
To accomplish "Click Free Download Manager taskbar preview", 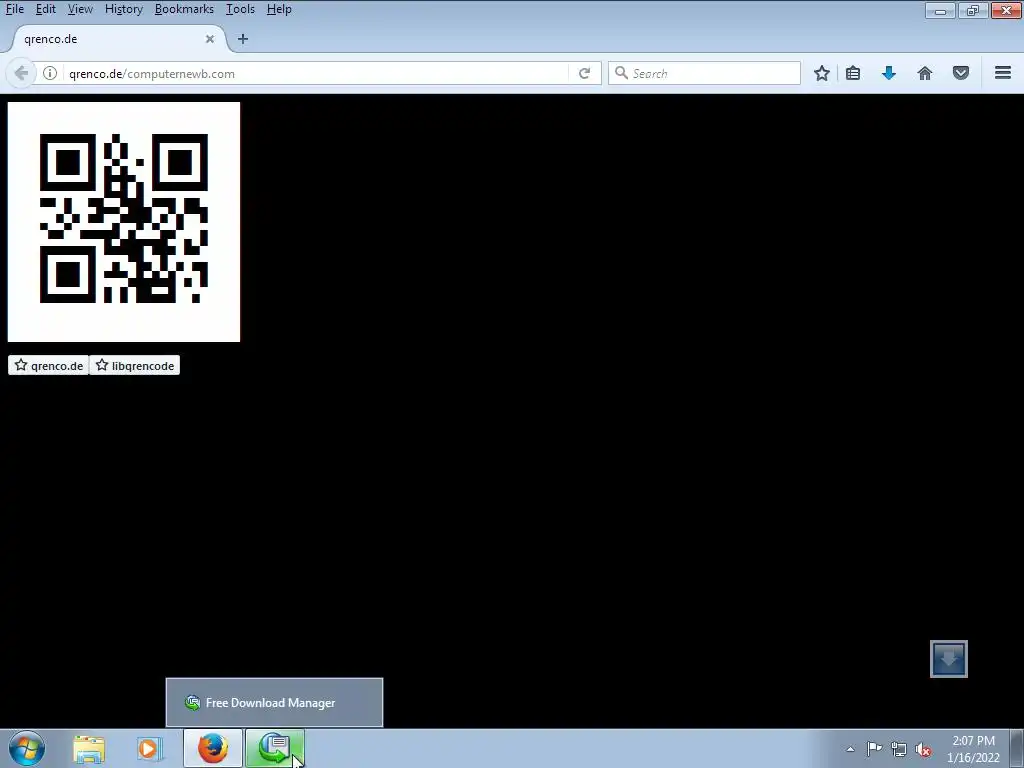I will (x=274, y=703).
